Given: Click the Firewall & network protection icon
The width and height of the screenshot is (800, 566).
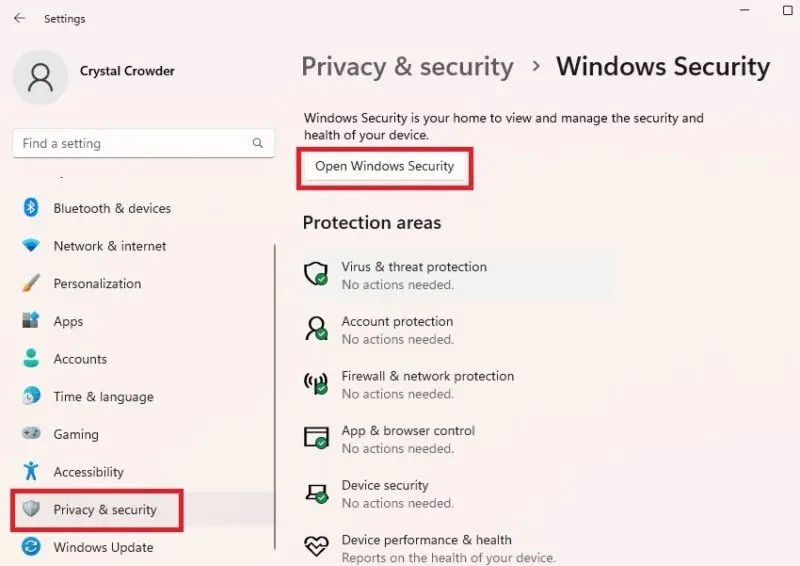Looking at the screenshot, I should tap(316, 384).
